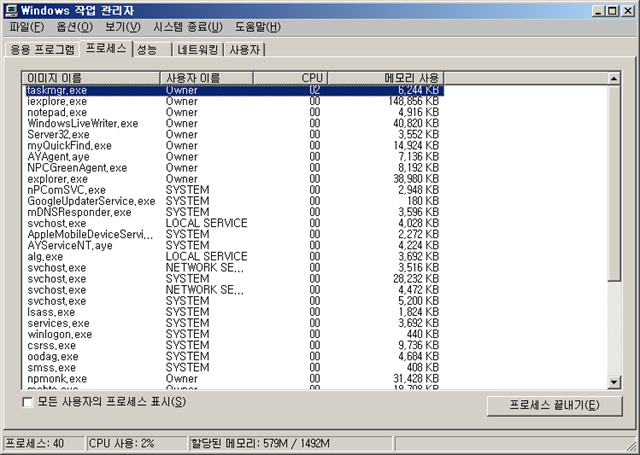Open the 시스템 종료(U) menu

(188, 27)
